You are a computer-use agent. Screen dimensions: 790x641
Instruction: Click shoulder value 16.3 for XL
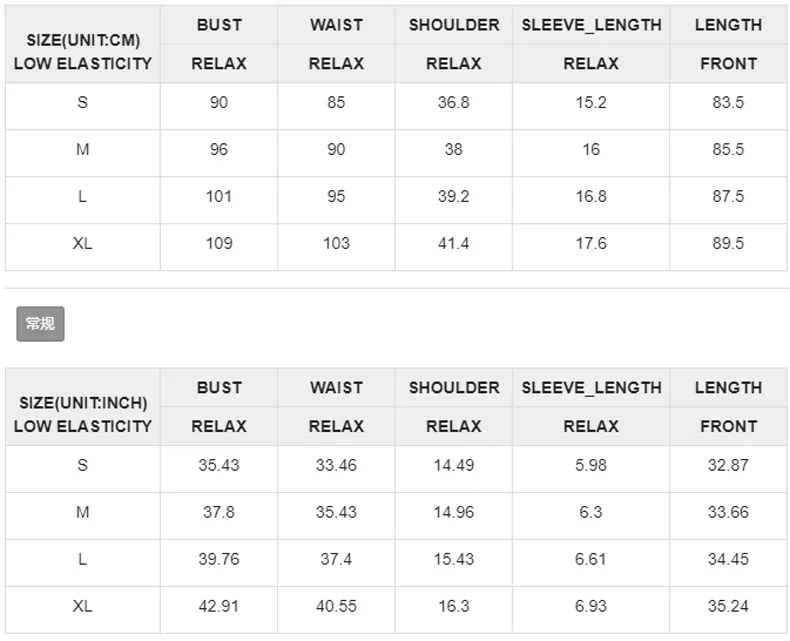coord(453,606)
